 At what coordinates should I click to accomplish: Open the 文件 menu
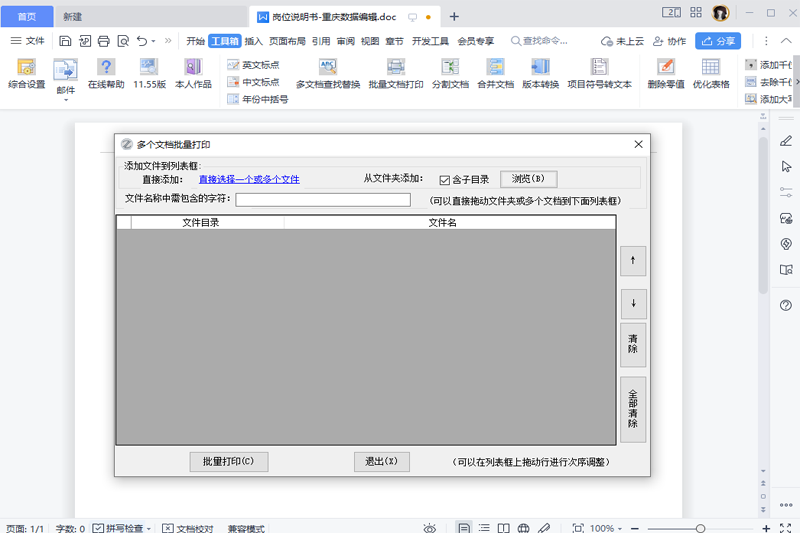tap(28, 41)
